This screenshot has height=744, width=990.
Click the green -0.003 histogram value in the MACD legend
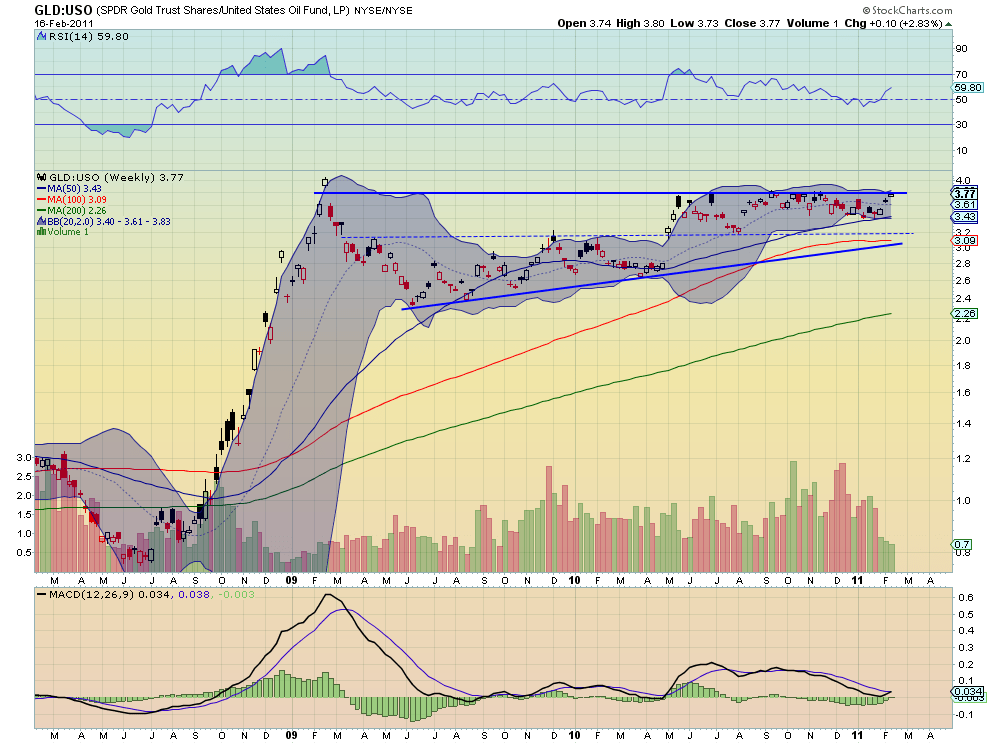(236, 594)
